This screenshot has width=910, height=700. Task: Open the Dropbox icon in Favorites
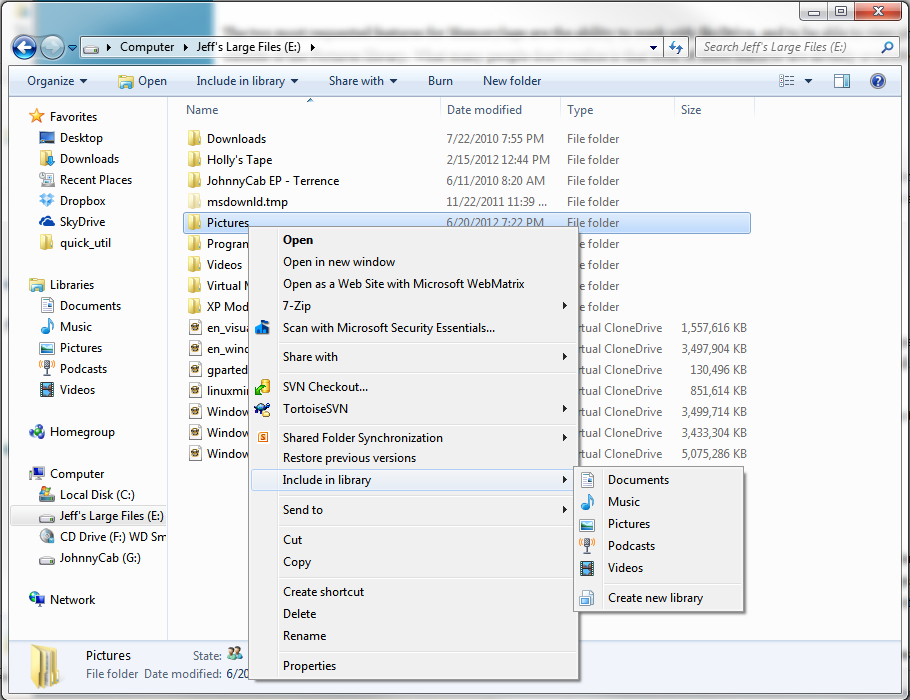click(x=46, y=201)
